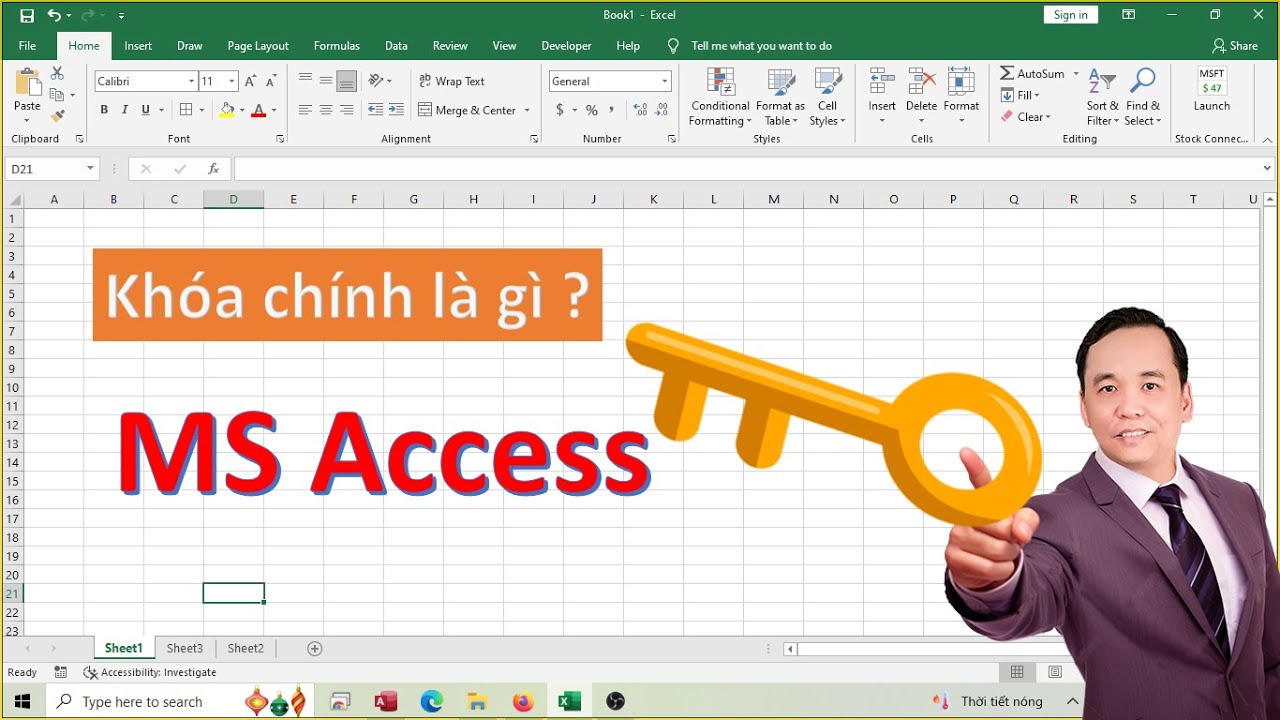Click Sort & Filter icon

tap(1102, 82)
